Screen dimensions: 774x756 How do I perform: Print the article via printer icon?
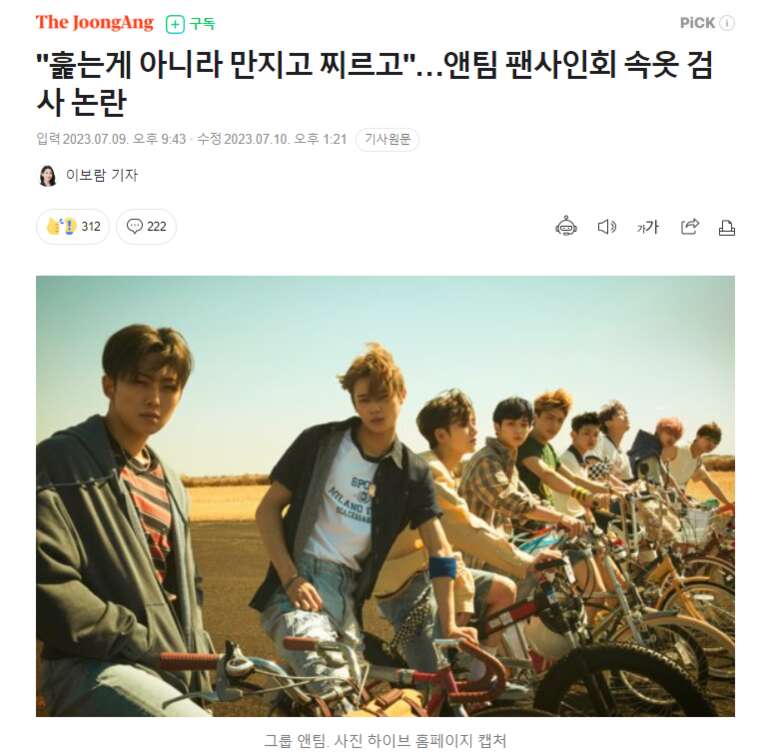pos(726,227)
